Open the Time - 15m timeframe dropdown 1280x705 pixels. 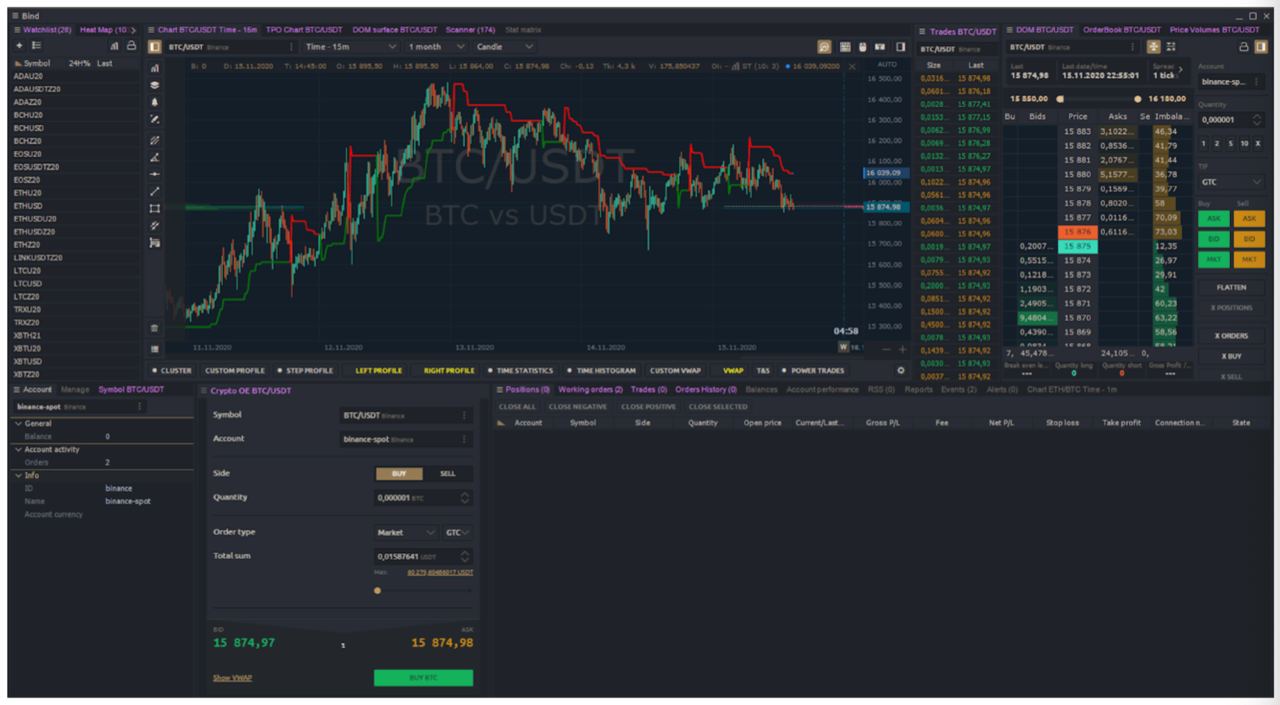tap(352, 47)
